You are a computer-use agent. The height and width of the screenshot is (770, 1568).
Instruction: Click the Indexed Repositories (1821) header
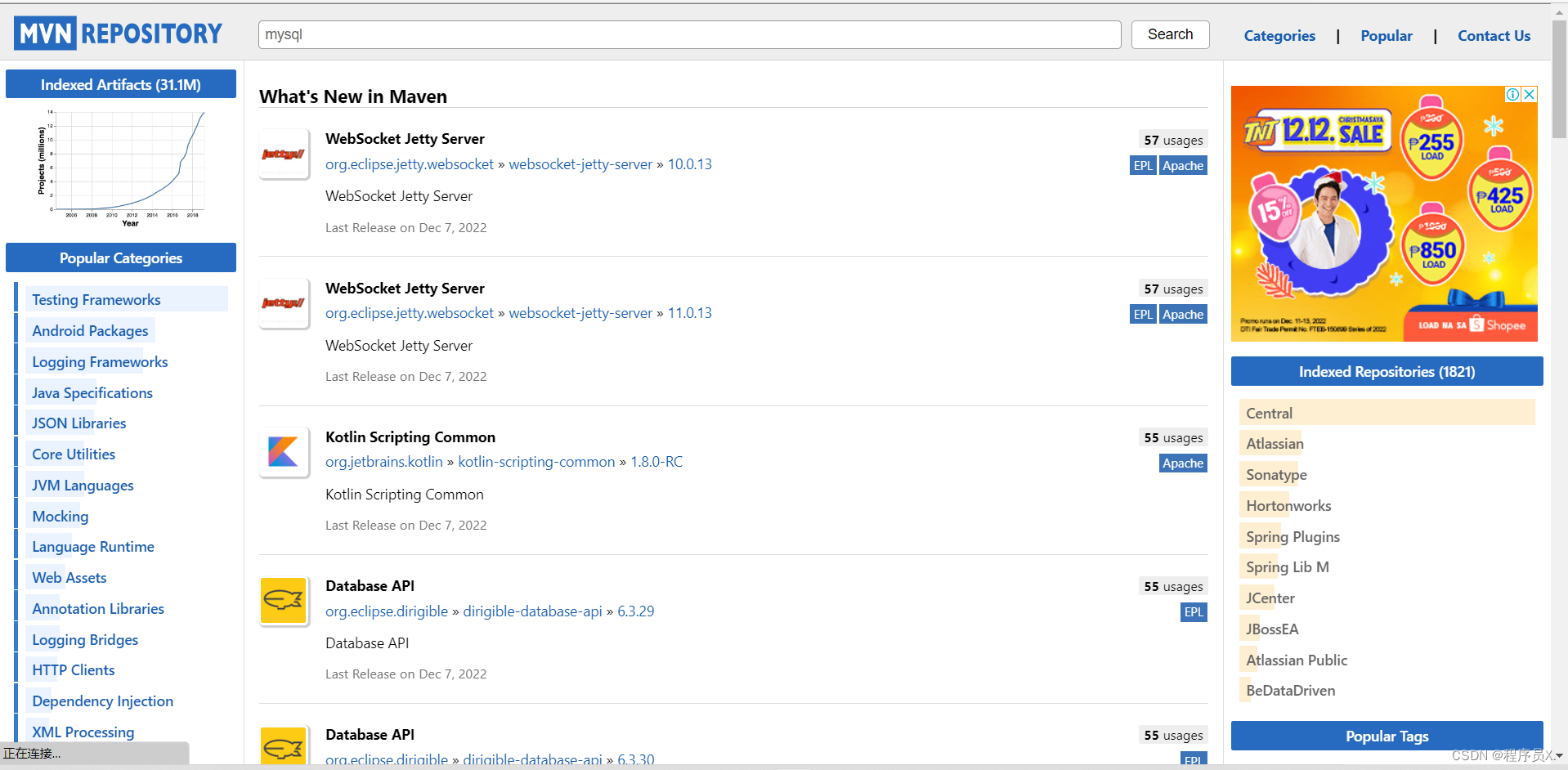[x=1387, y=371]
